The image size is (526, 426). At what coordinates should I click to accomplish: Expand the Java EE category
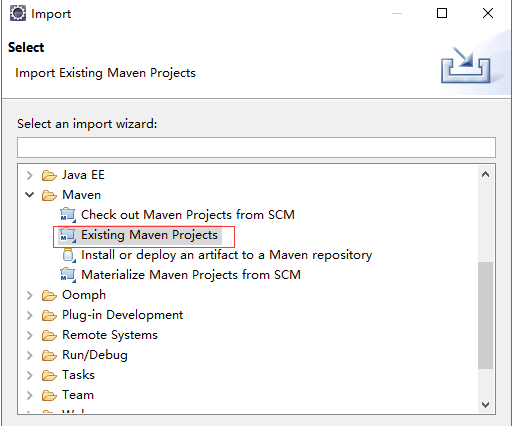pos(30,175)
